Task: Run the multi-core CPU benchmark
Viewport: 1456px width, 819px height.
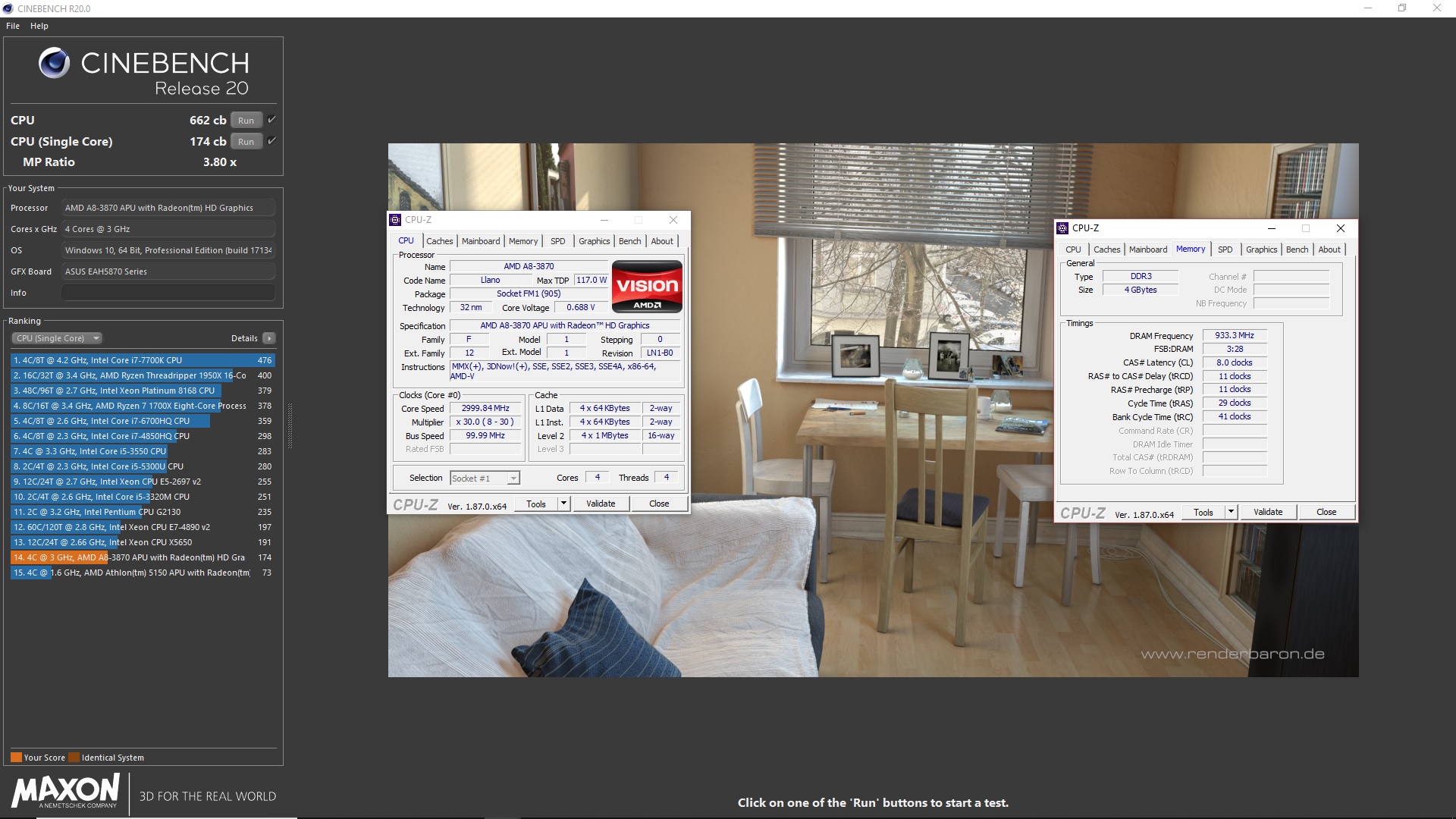Action: coord(246,121)
